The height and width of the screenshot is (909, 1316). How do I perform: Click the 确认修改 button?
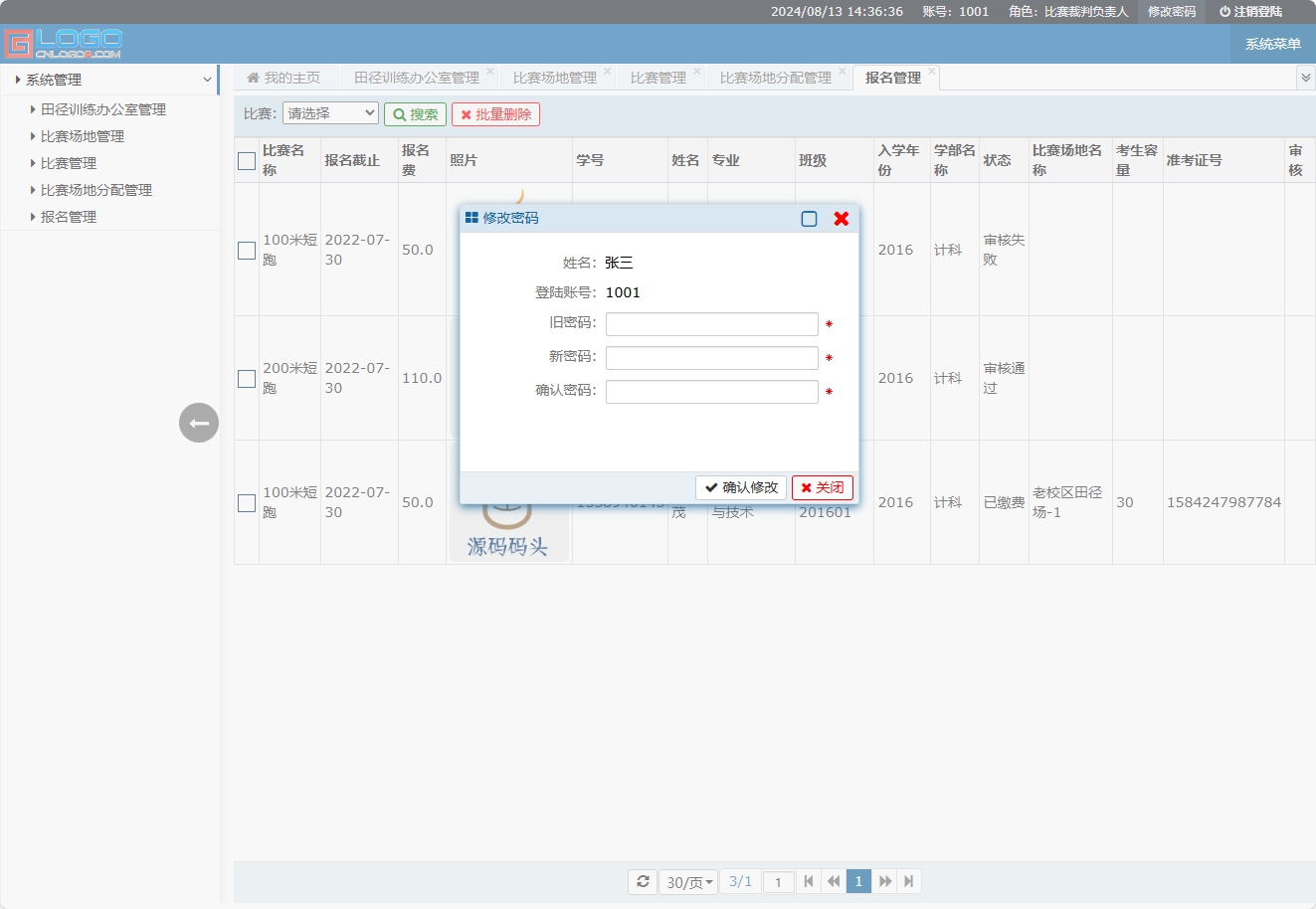[740, 487]
